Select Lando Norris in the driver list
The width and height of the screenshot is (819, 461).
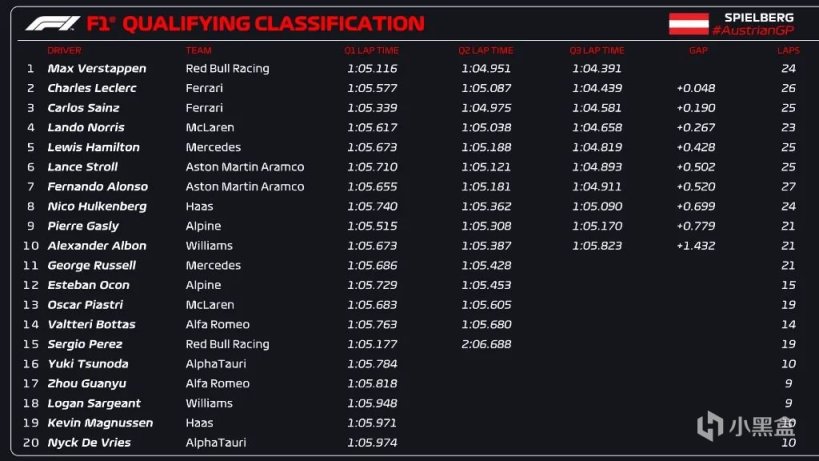coord(86,128)
